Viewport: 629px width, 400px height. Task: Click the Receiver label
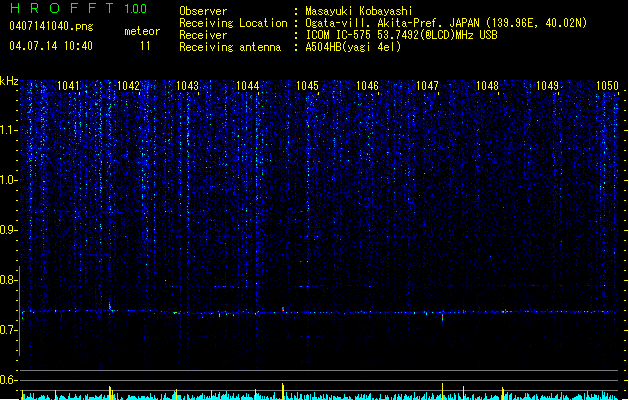(203, 35)
